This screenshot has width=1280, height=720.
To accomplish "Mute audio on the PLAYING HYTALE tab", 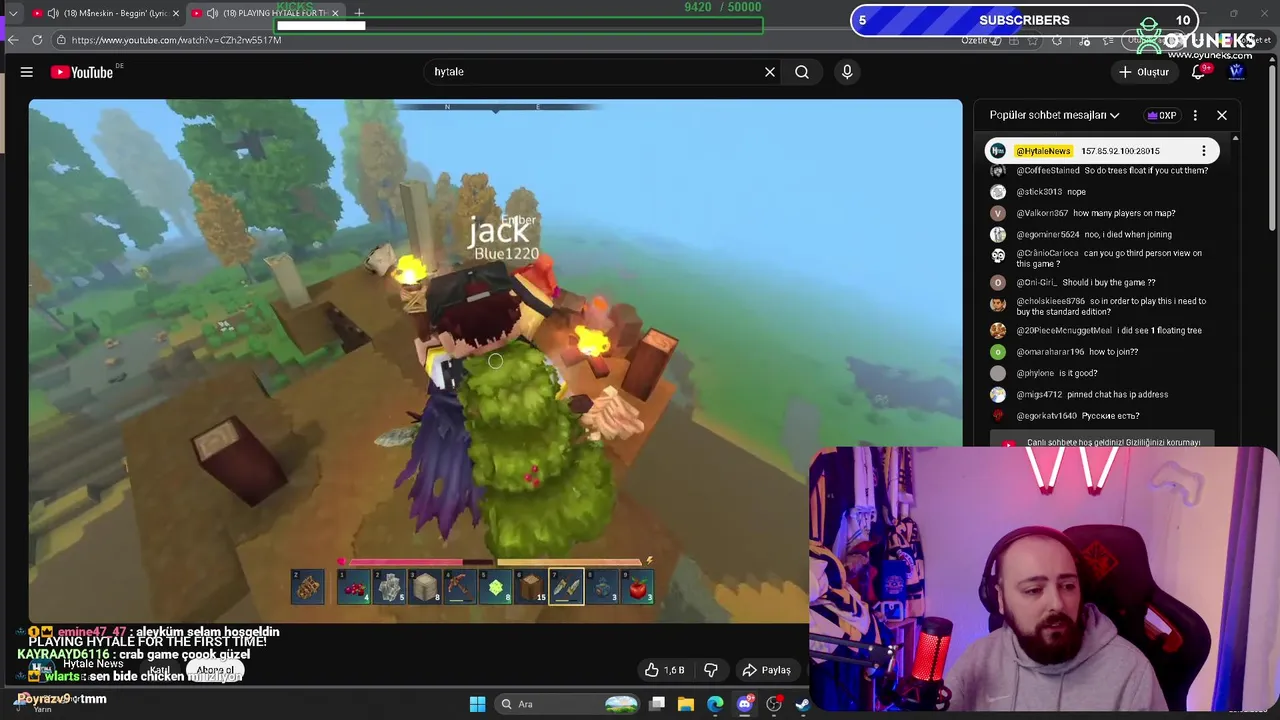I will 212,13.
